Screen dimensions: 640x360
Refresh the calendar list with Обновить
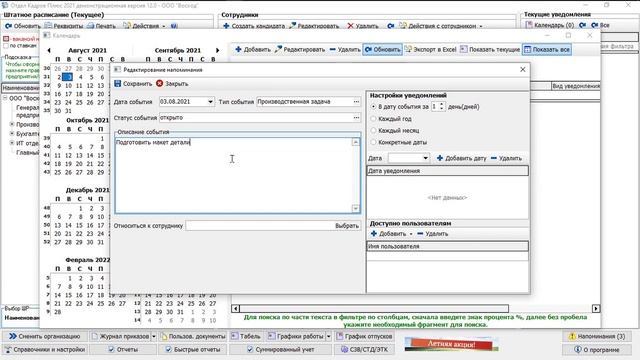(x=382, y=49)
